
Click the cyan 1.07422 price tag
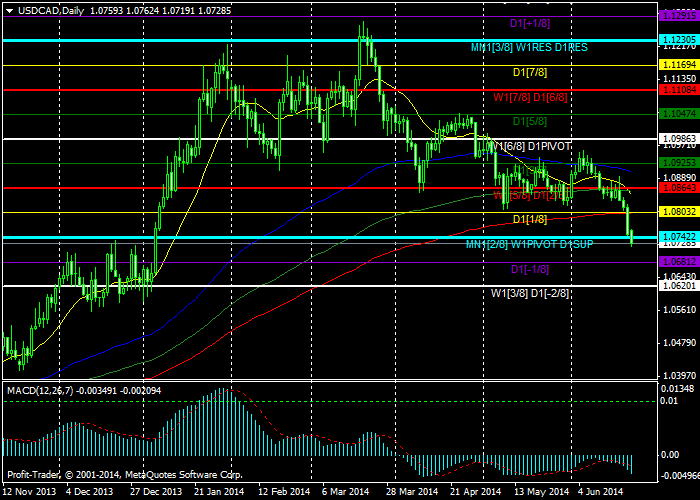coord(679,236)
